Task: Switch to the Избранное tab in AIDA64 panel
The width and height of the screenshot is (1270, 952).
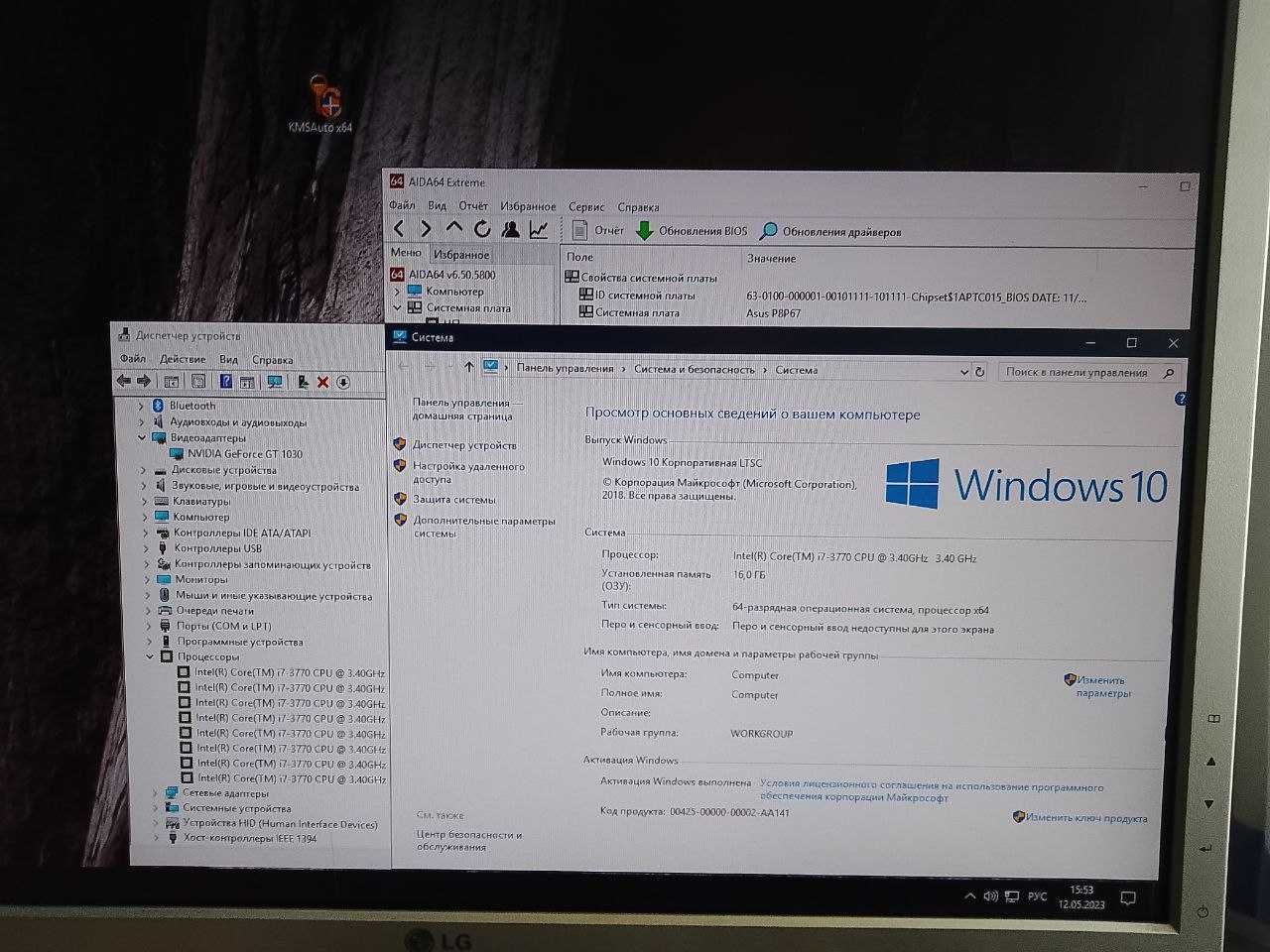Action: [x=461, y=254]
